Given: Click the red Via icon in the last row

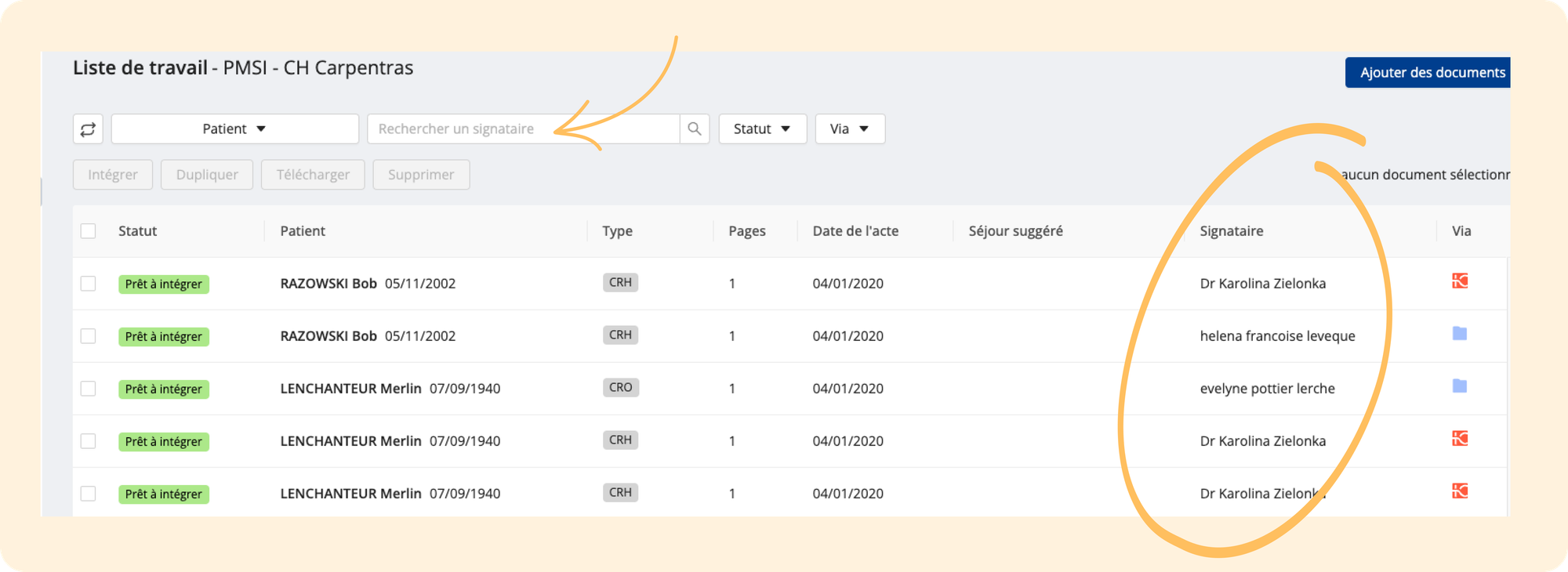Looking at the screenshot, I should pos(1460,491).
